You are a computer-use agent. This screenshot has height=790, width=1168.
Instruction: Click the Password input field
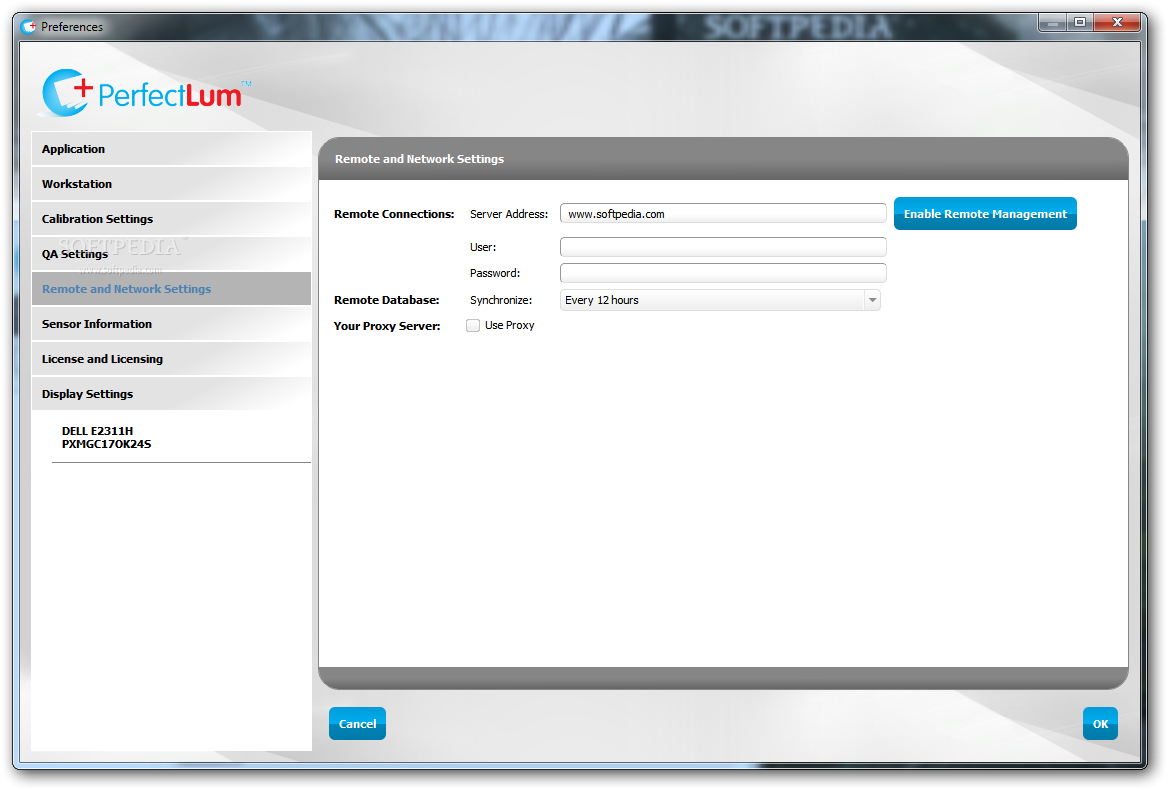pos(723,273)
